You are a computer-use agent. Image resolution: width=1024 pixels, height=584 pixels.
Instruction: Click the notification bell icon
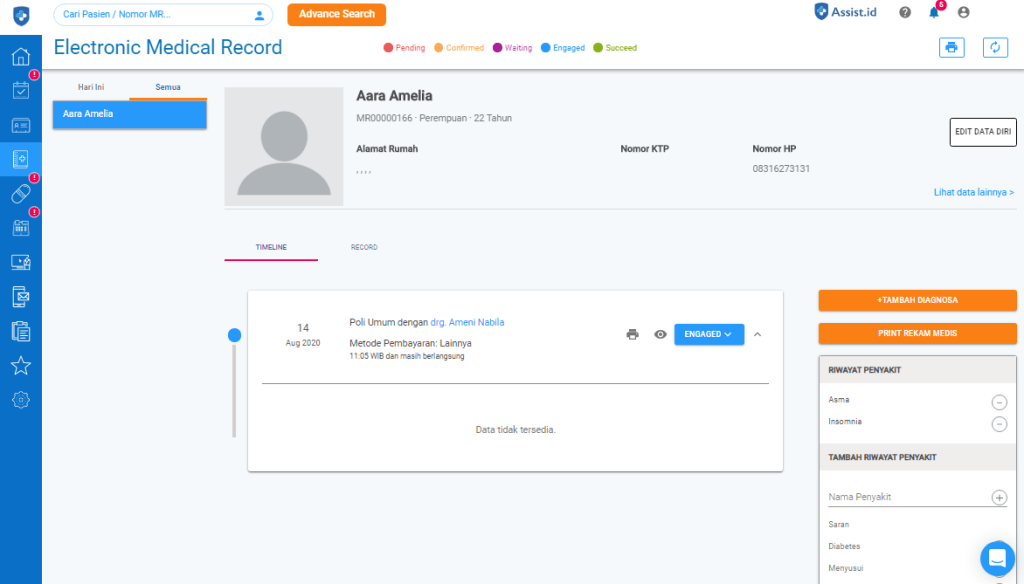click(934, 13)
